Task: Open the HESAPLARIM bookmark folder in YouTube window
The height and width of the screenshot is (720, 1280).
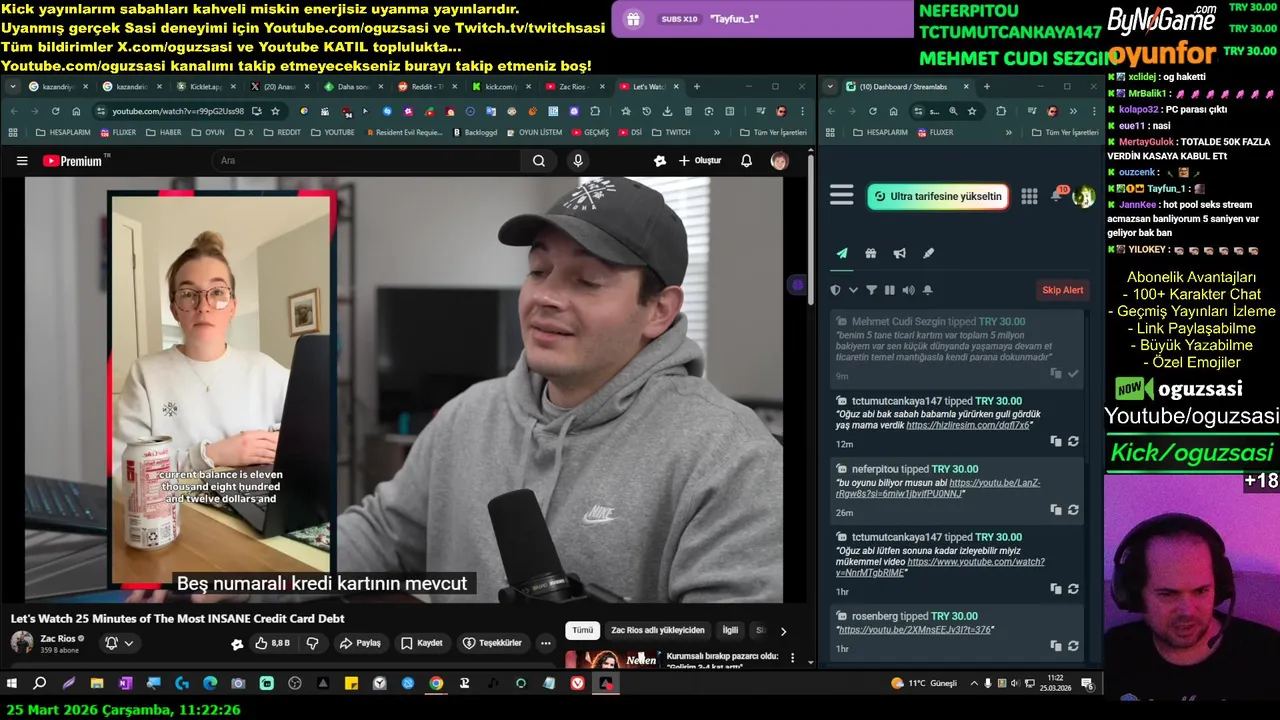Action: point(62,132)
